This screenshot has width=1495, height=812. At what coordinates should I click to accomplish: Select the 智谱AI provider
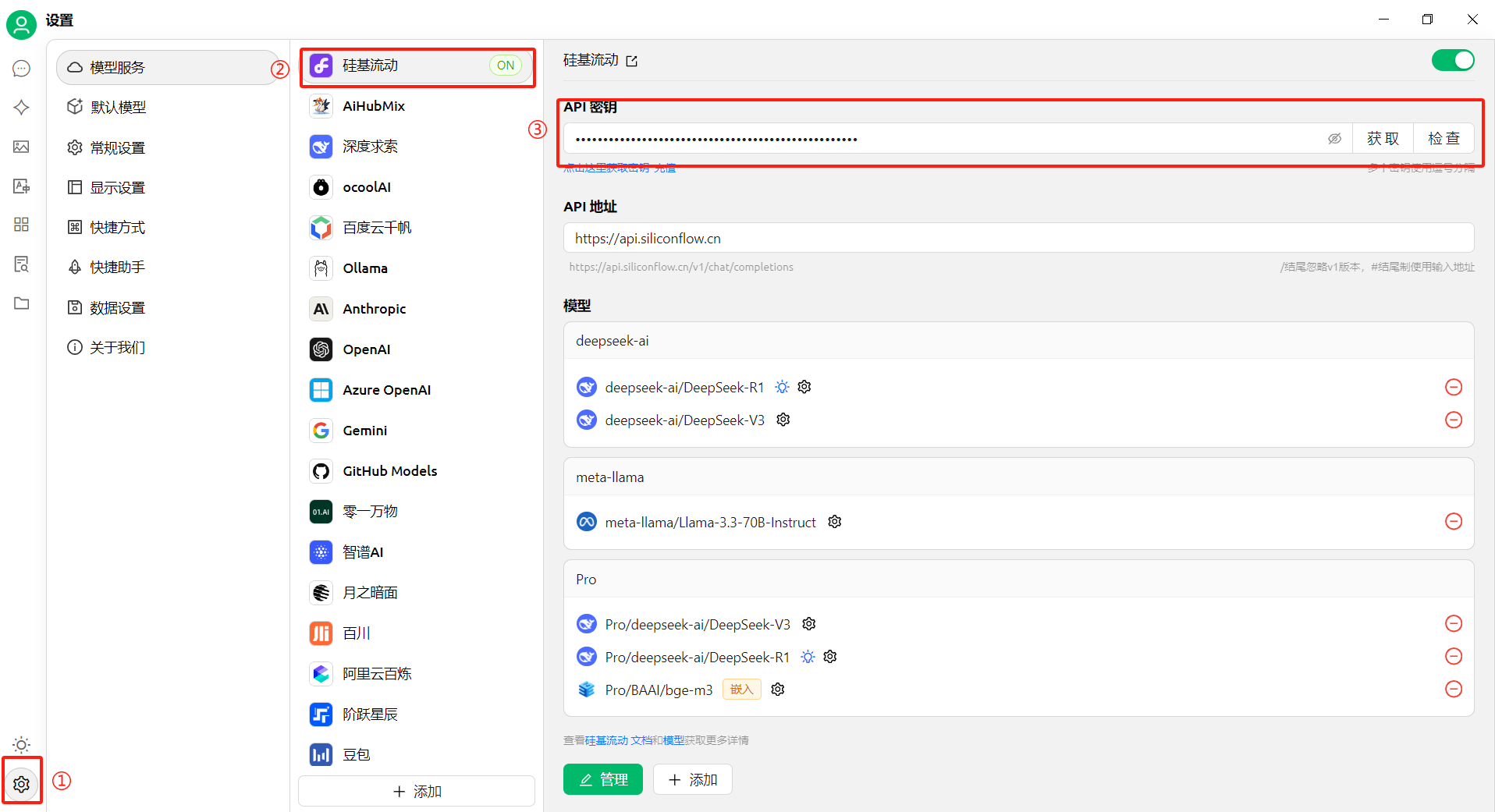pos(417,552)
